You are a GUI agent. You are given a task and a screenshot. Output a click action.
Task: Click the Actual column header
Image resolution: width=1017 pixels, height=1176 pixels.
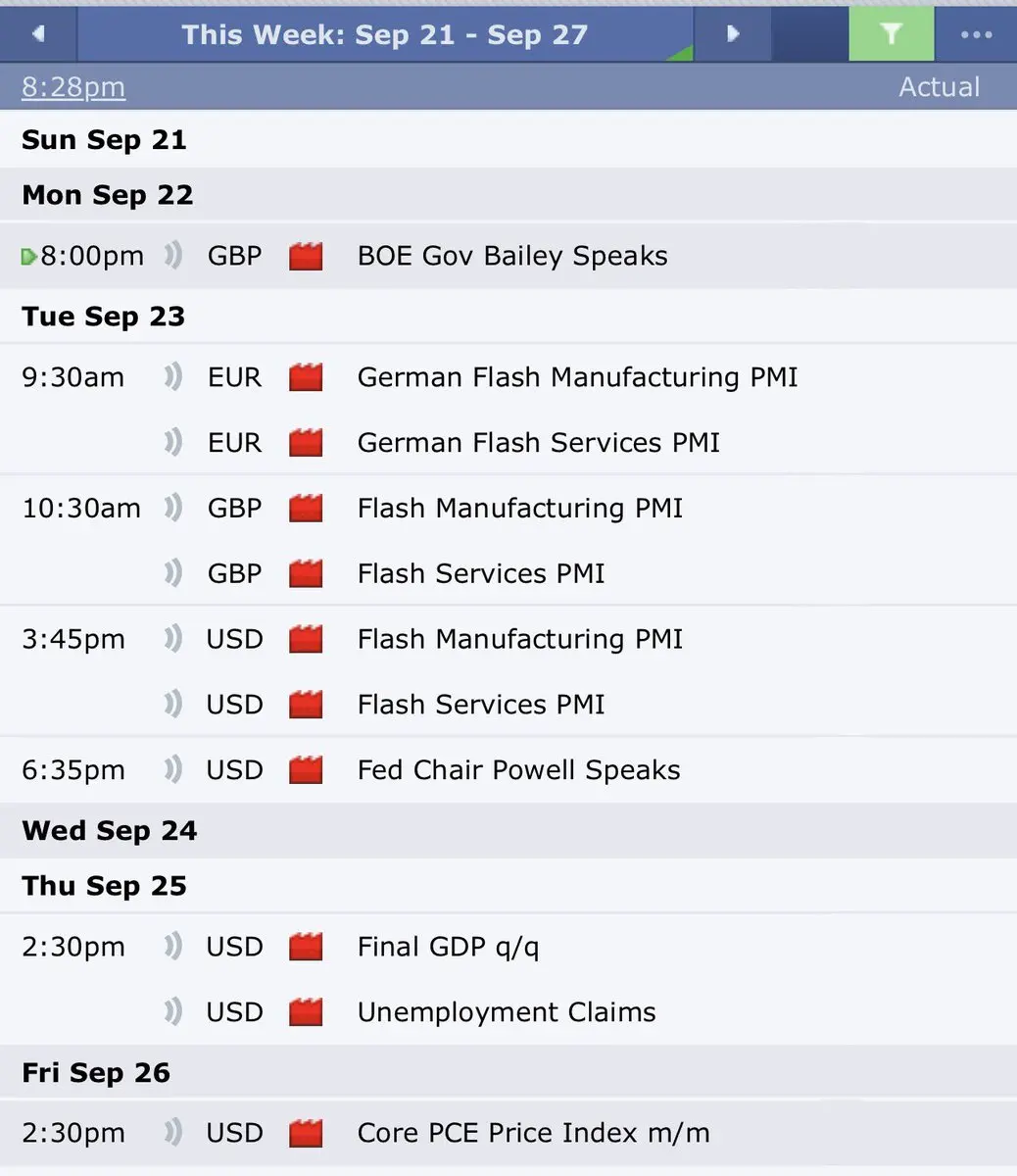[939, 87]
